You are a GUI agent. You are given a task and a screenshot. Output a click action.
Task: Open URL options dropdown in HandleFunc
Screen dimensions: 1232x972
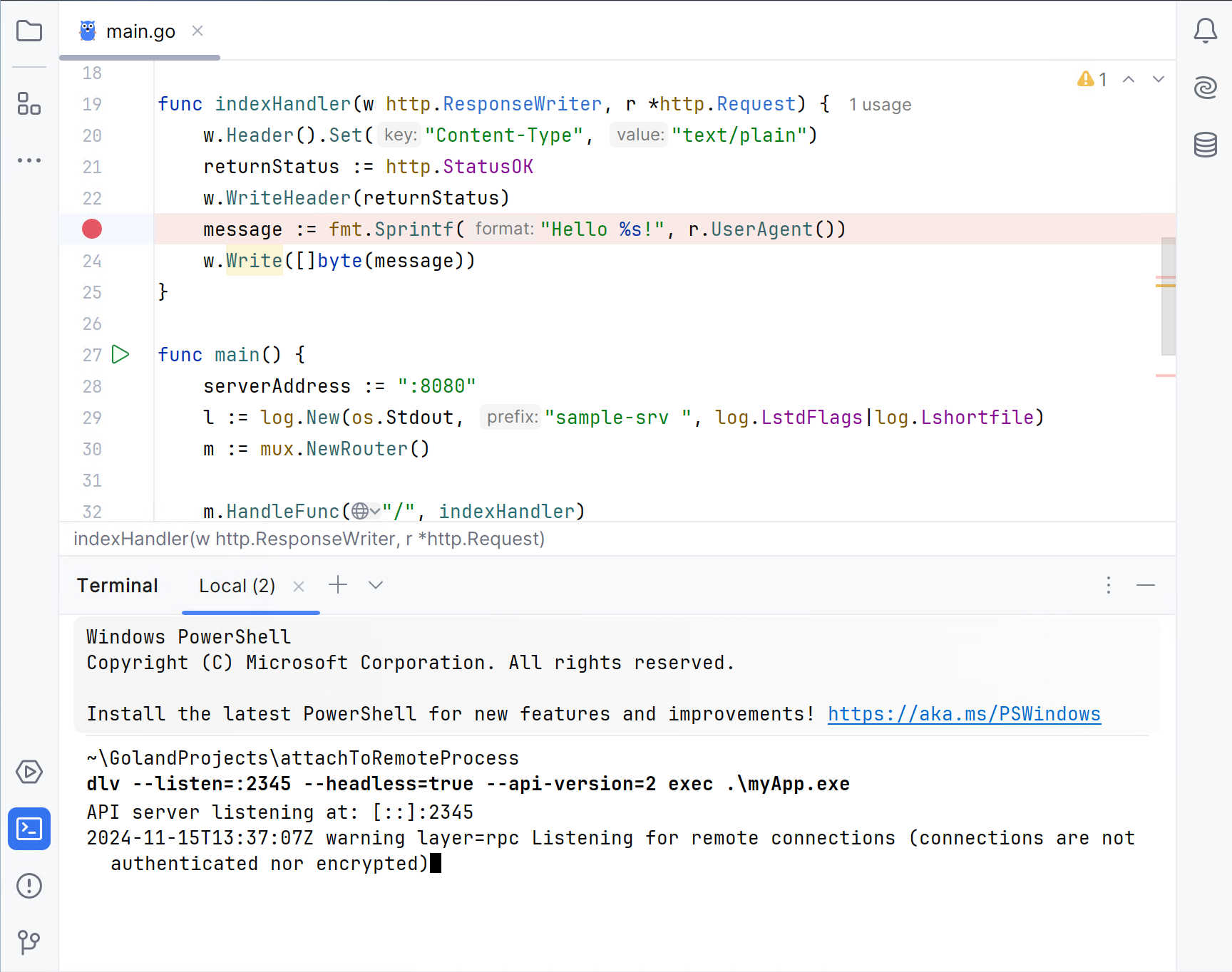click(x=366, y=512)
